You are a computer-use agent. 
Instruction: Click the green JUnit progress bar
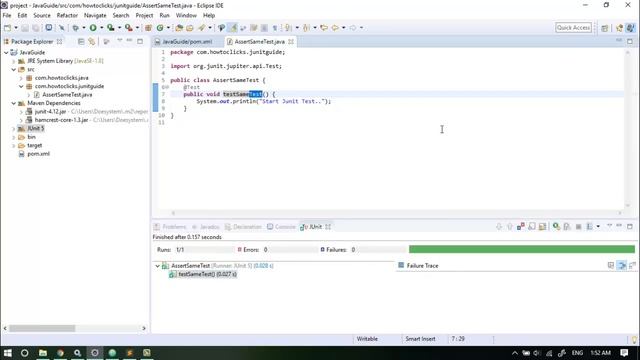coord(522,249)
